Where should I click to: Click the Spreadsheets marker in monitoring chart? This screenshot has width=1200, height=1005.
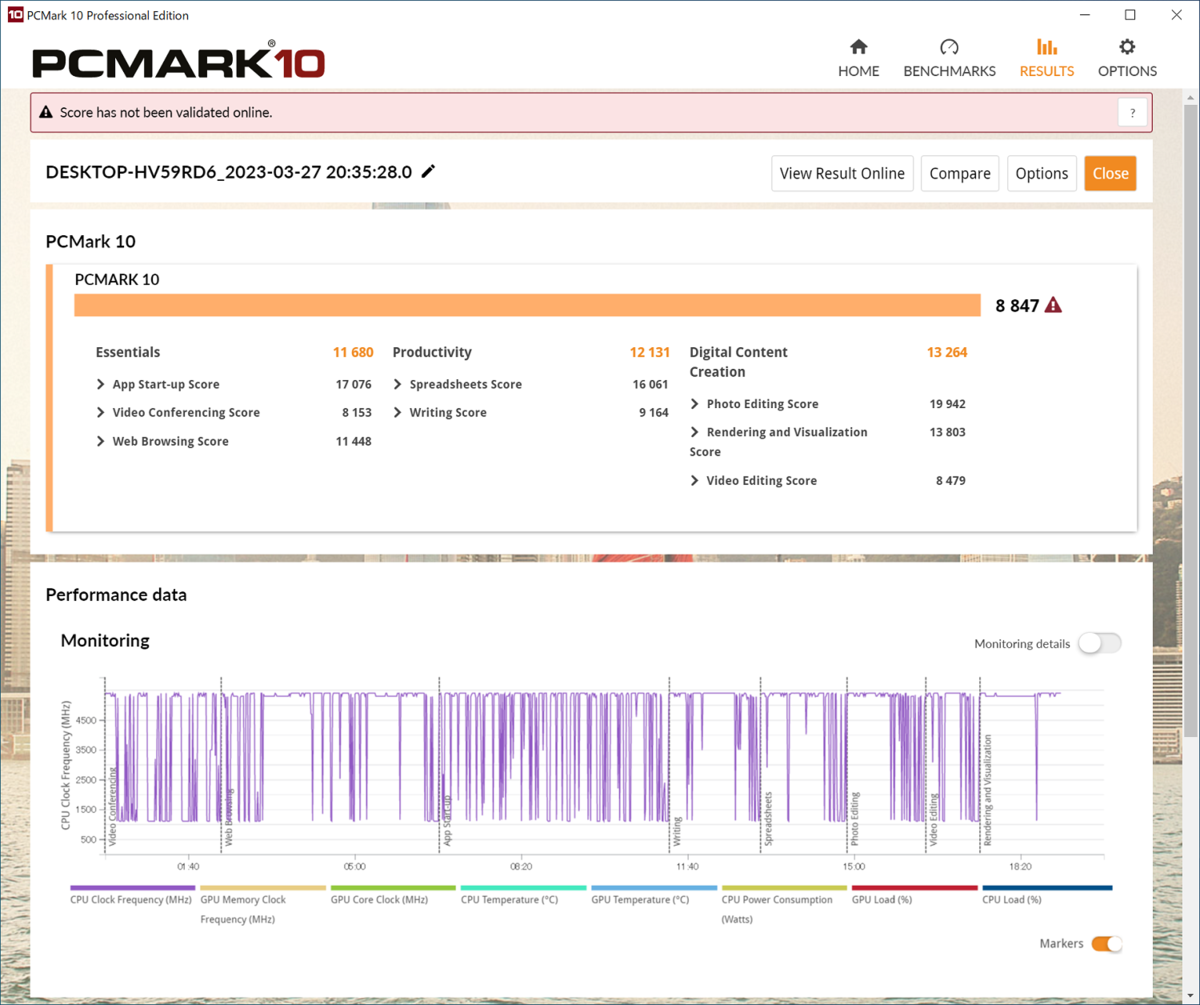tap(769, 820)
